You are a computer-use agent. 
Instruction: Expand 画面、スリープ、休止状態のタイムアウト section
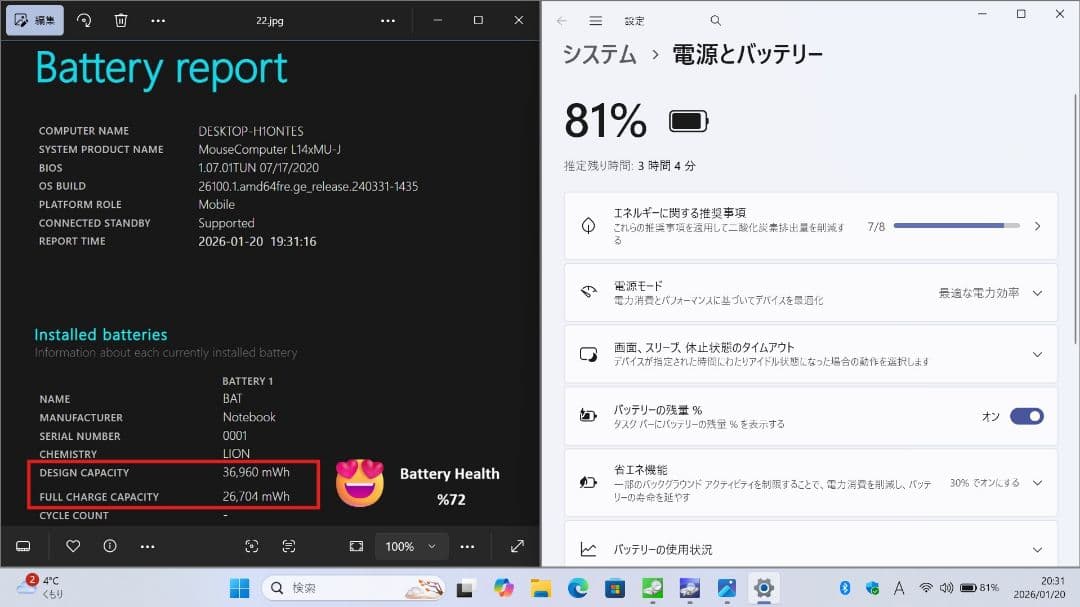pyautogui.click(x=1037, y=353)
